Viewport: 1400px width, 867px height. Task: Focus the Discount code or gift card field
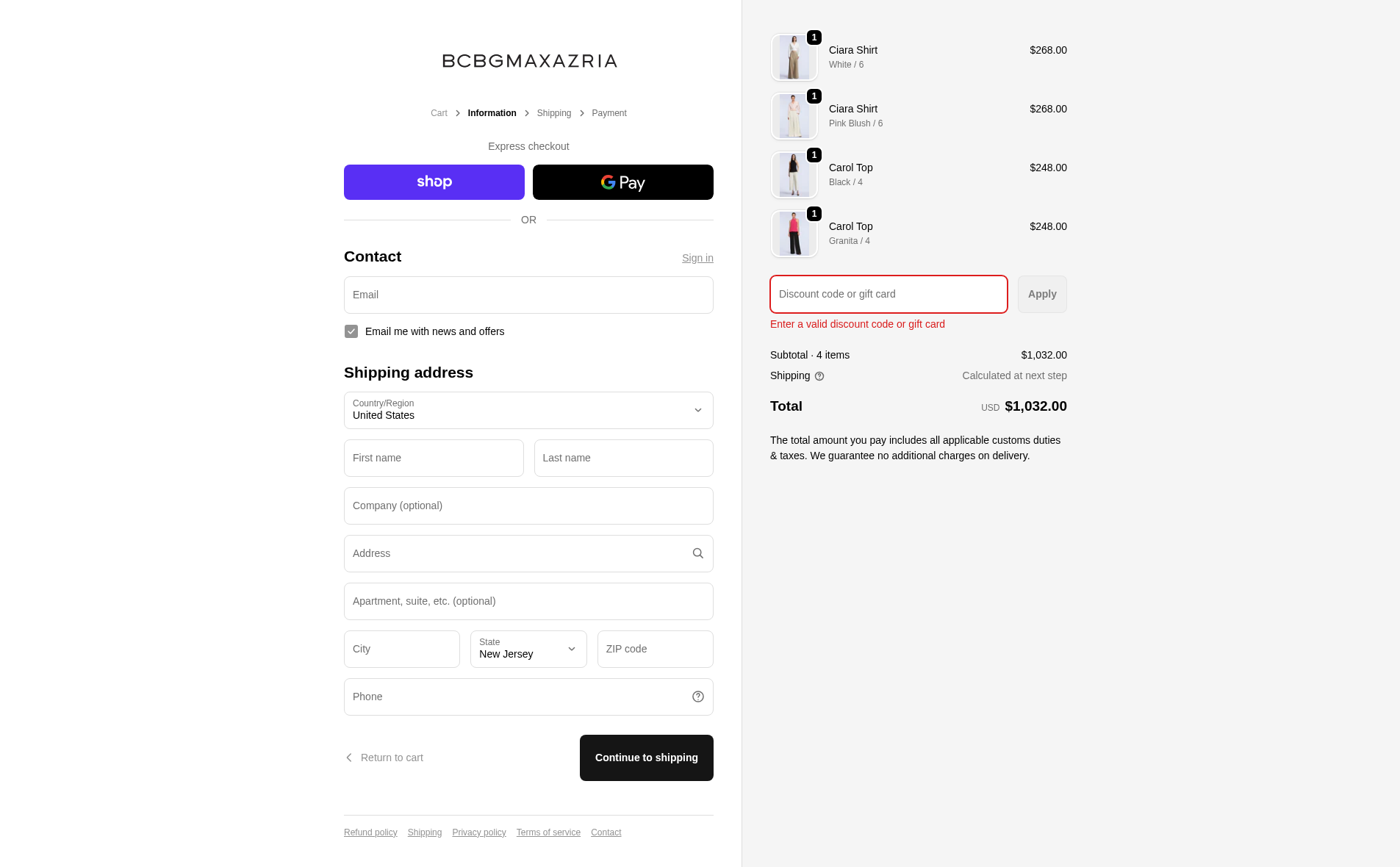click(889, 294)
